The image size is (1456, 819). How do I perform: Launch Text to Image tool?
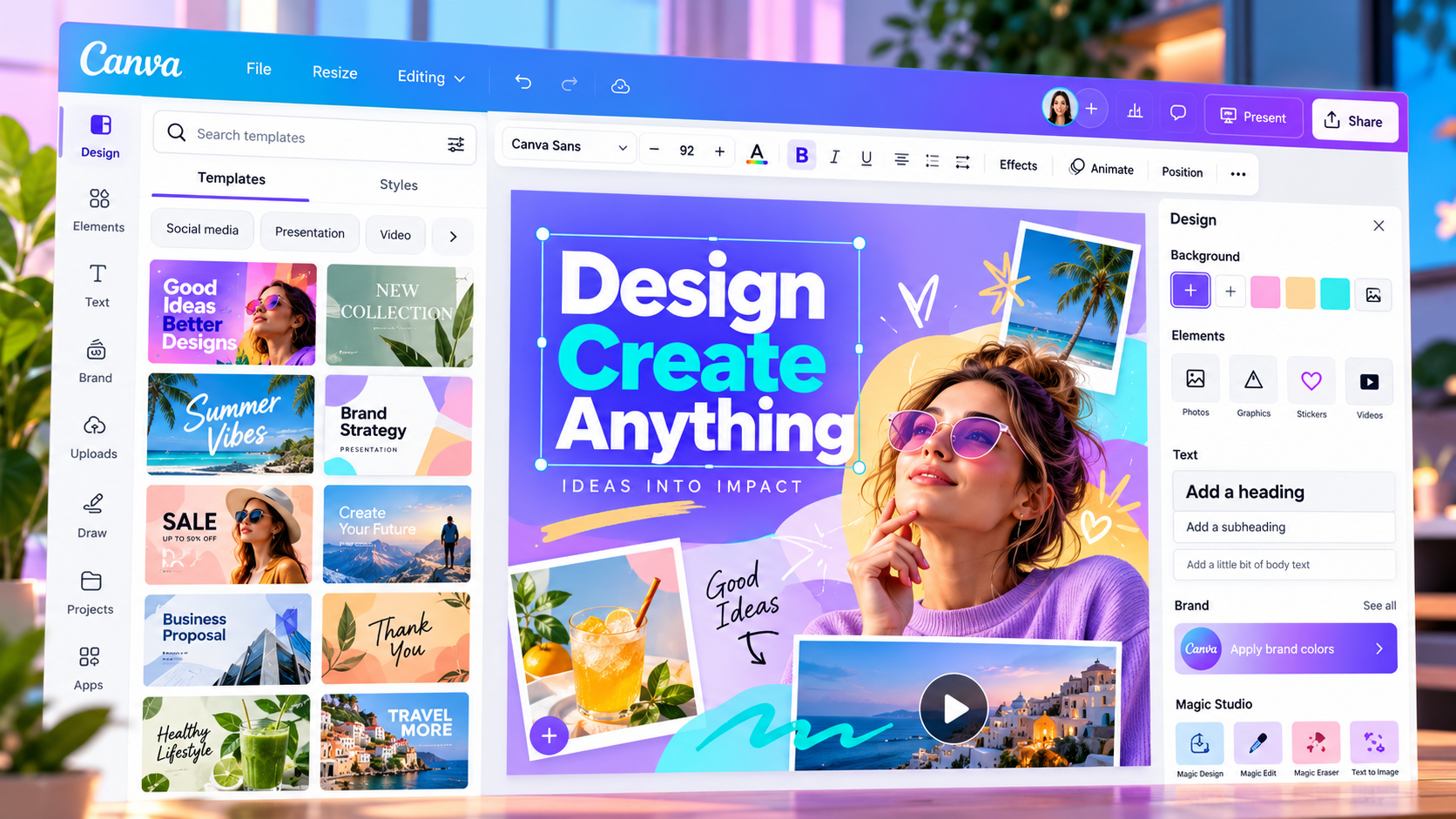pos(1374,748)
